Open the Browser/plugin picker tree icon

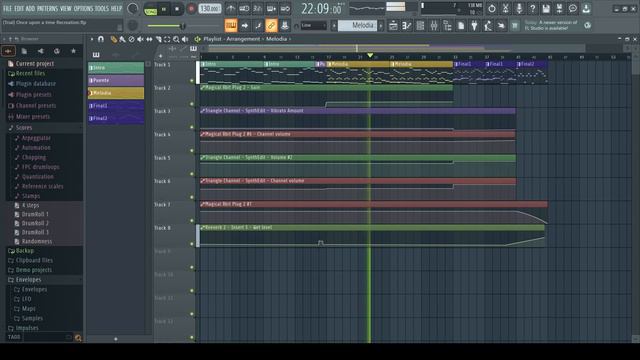pyautogui.click(x=447, y=26)
